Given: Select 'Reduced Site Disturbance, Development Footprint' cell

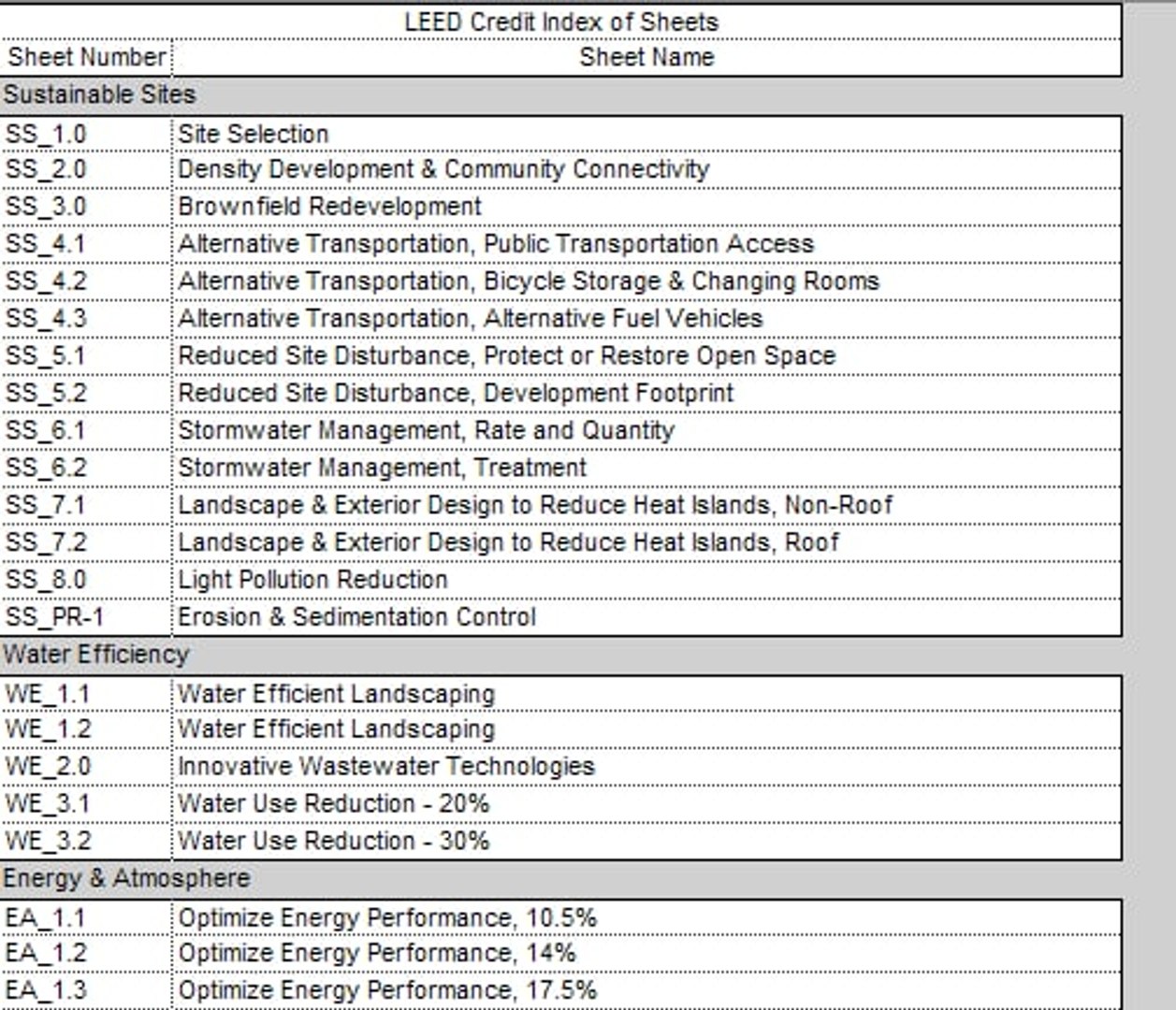Looking at the screenshot, I should (x=647, y=394).
